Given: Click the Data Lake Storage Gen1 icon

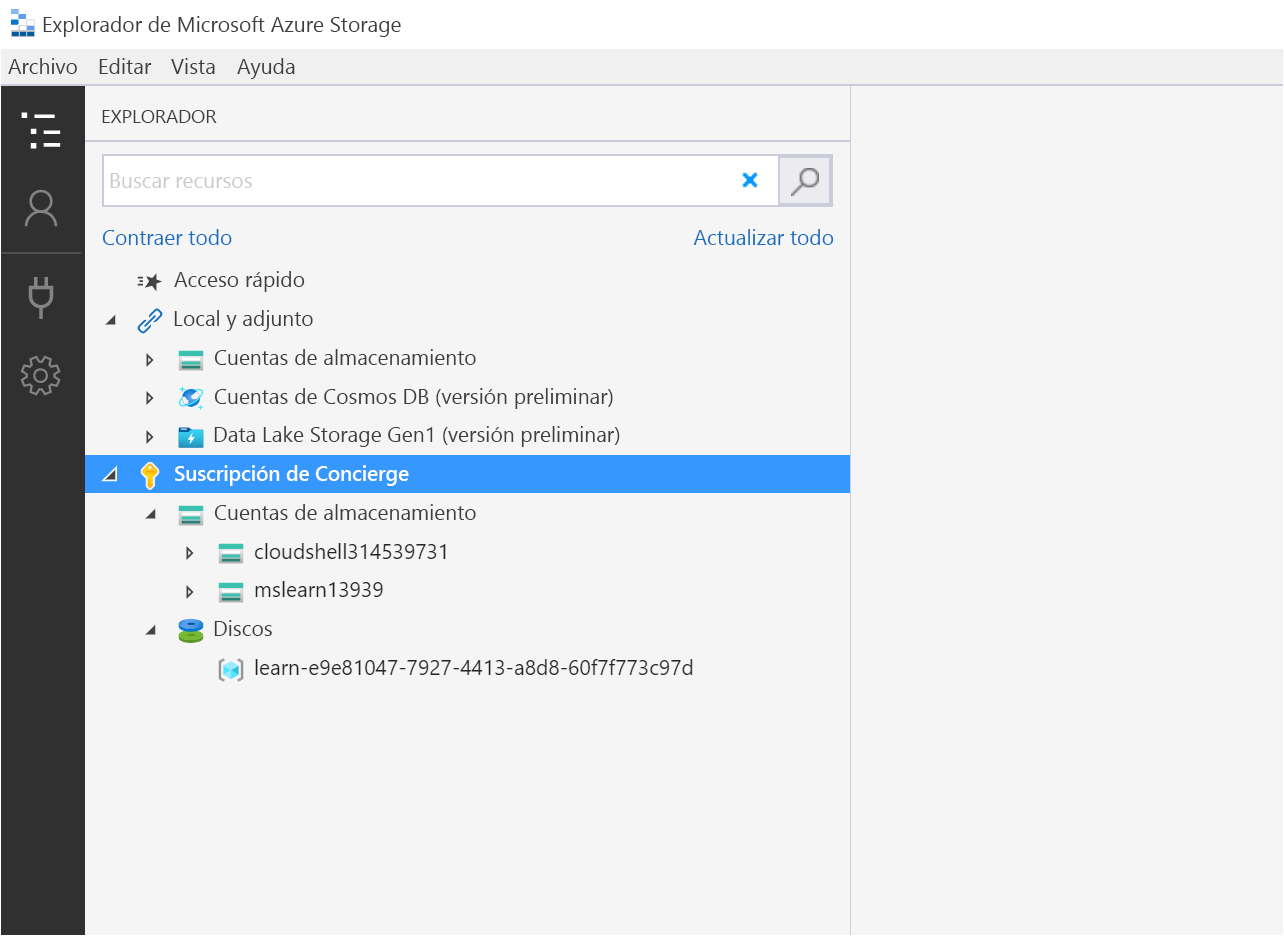Looking at the screenshot, I should [191, 436].
